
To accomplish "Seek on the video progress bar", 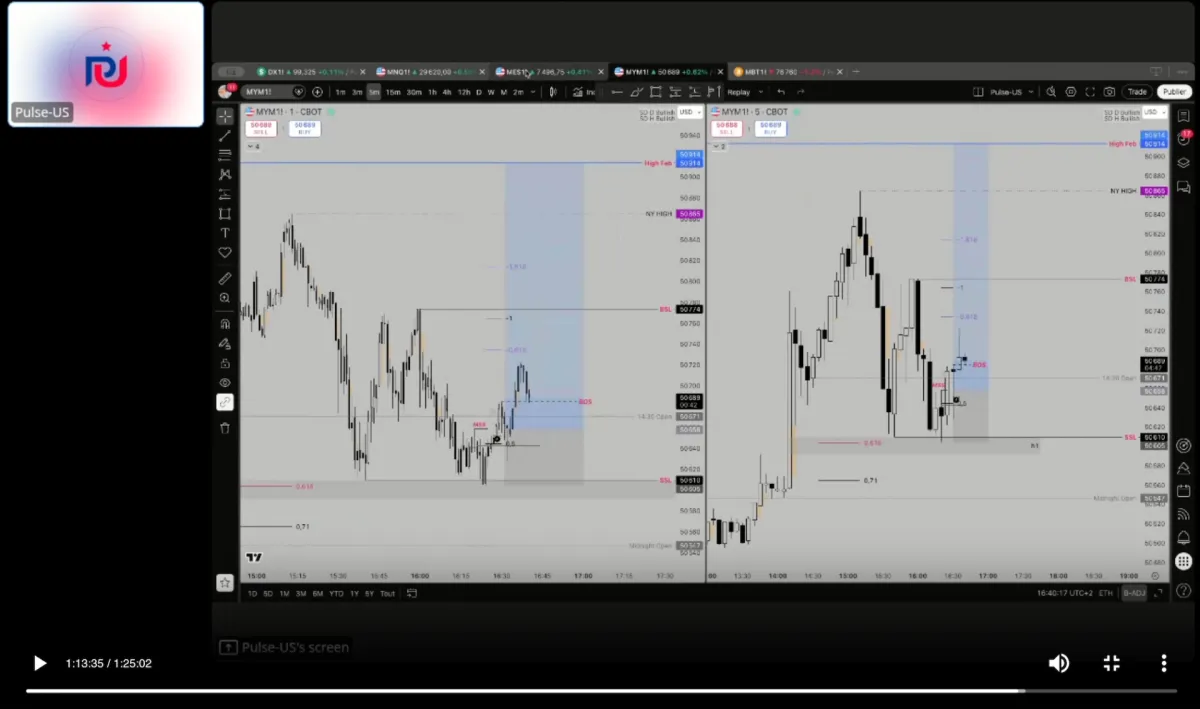I will click(x=600, y=690).
